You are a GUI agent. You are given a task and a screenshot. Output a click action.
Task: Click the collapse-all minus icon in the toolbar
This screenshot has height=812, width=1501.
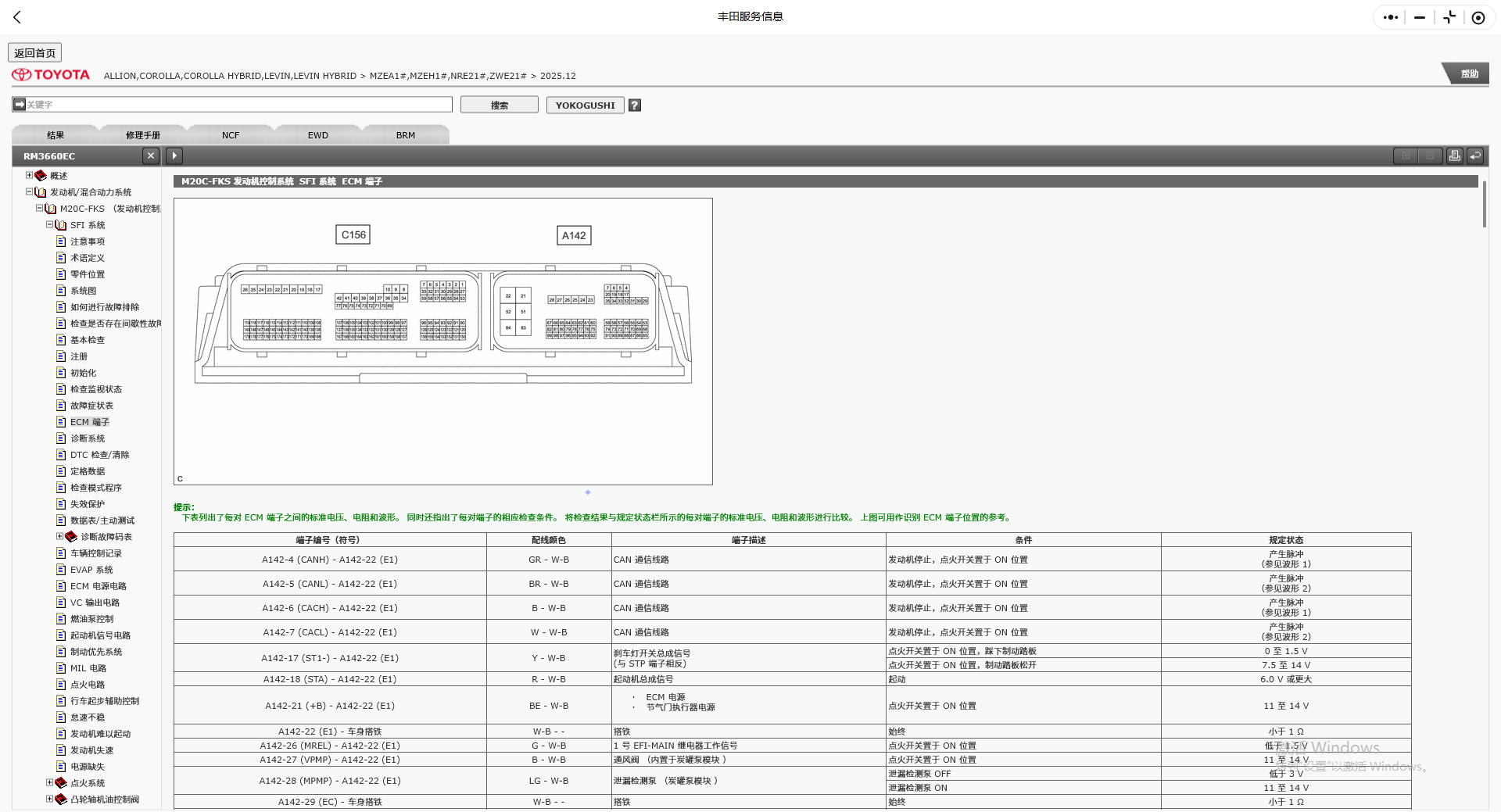point(1430,156)
